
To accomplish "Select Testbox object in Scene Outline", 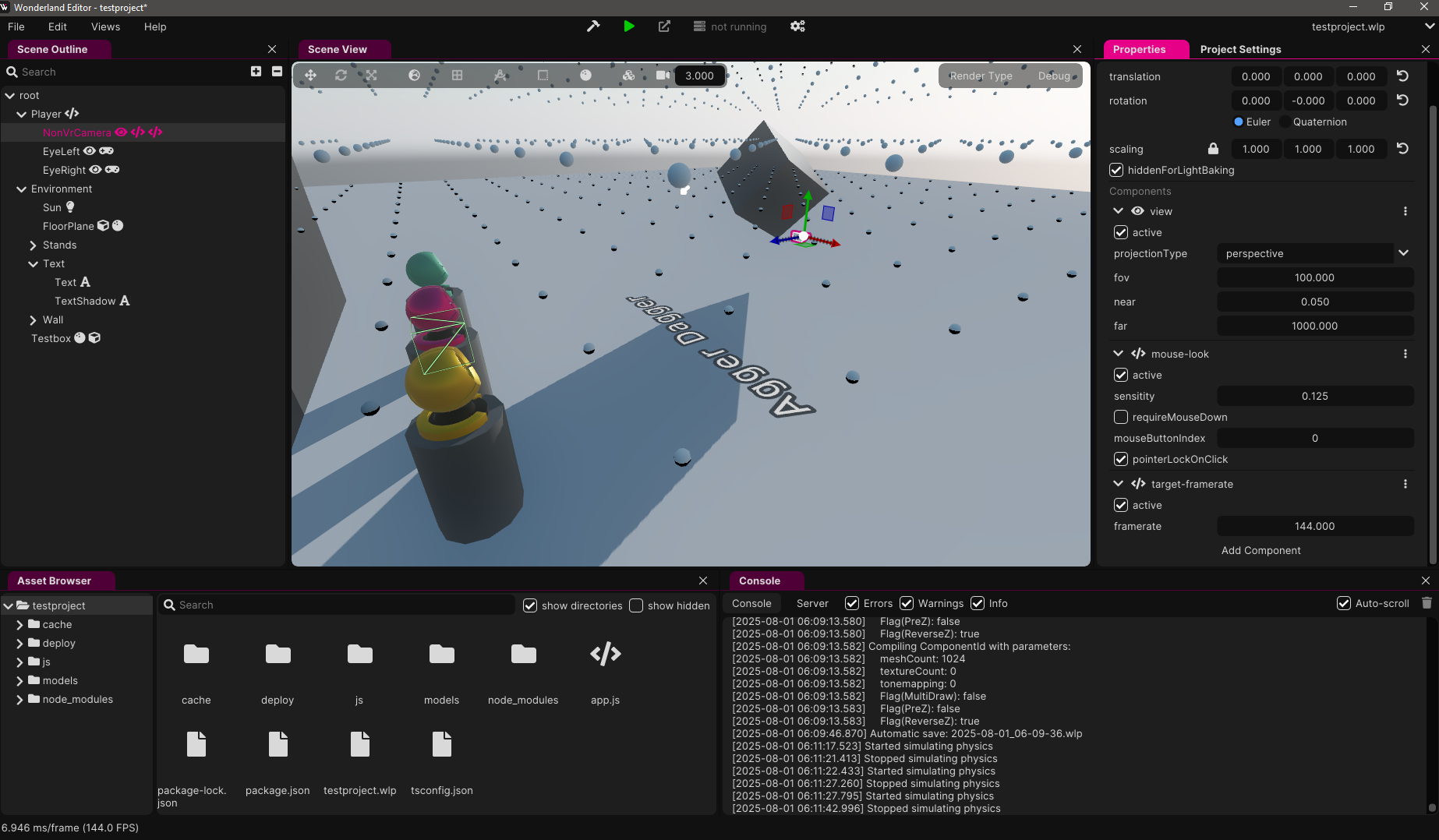I will tap(51, 338).
